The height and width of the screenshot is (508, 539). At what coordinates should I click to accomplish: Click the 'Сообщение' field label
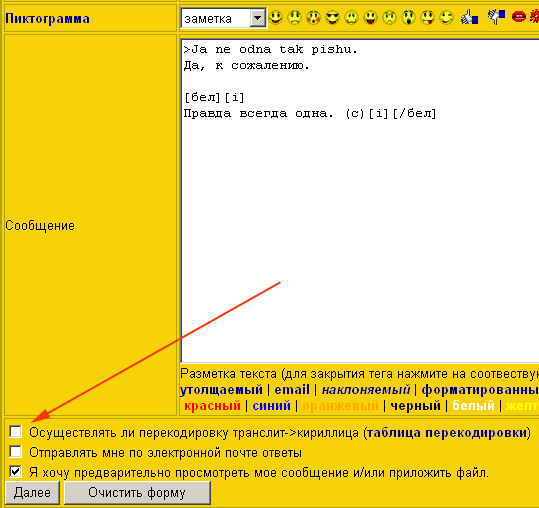(x=40, y=225)
